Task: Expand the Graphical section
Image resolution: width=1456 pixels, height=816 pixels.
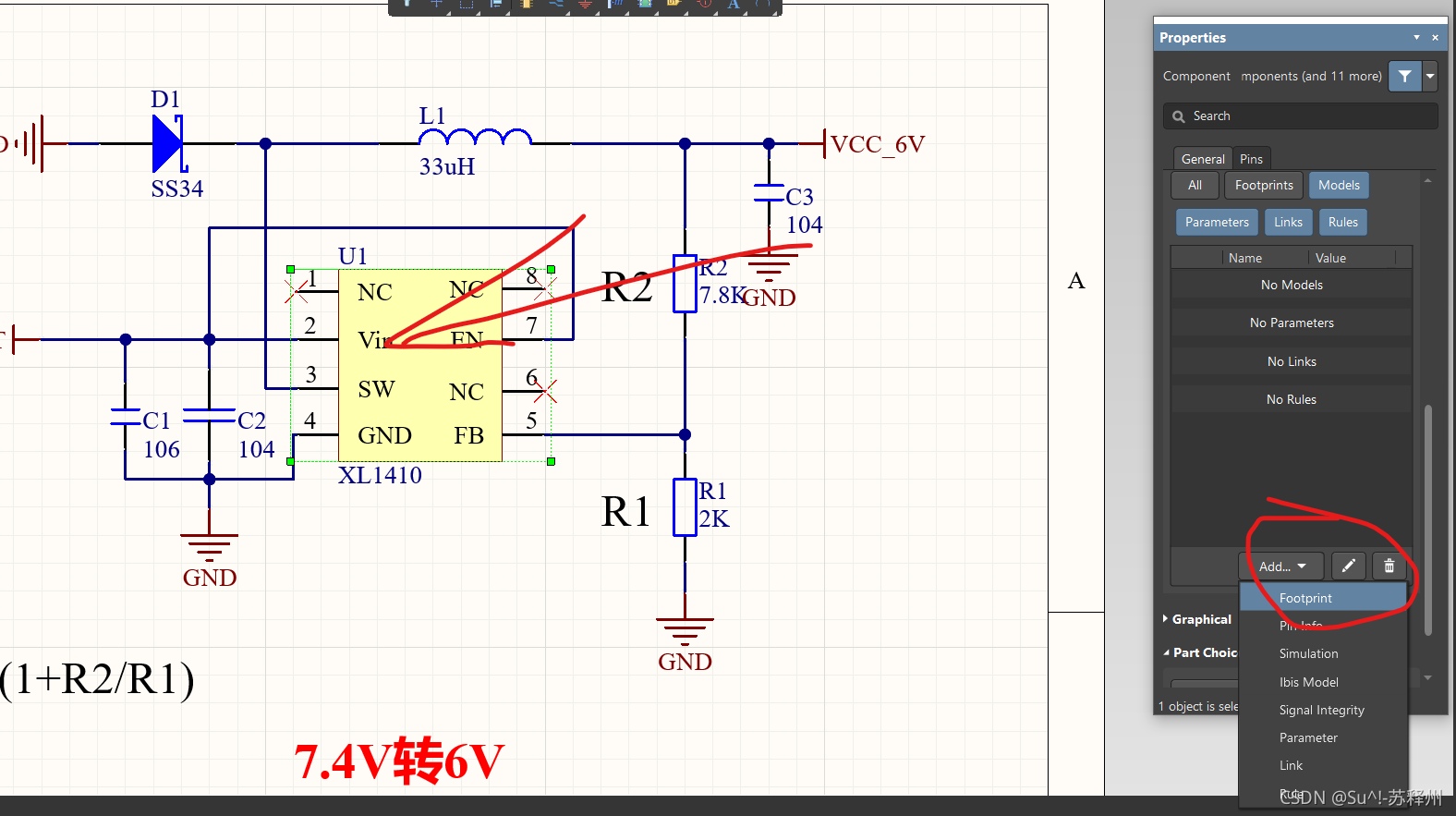Action: [x=1200, y=619]
